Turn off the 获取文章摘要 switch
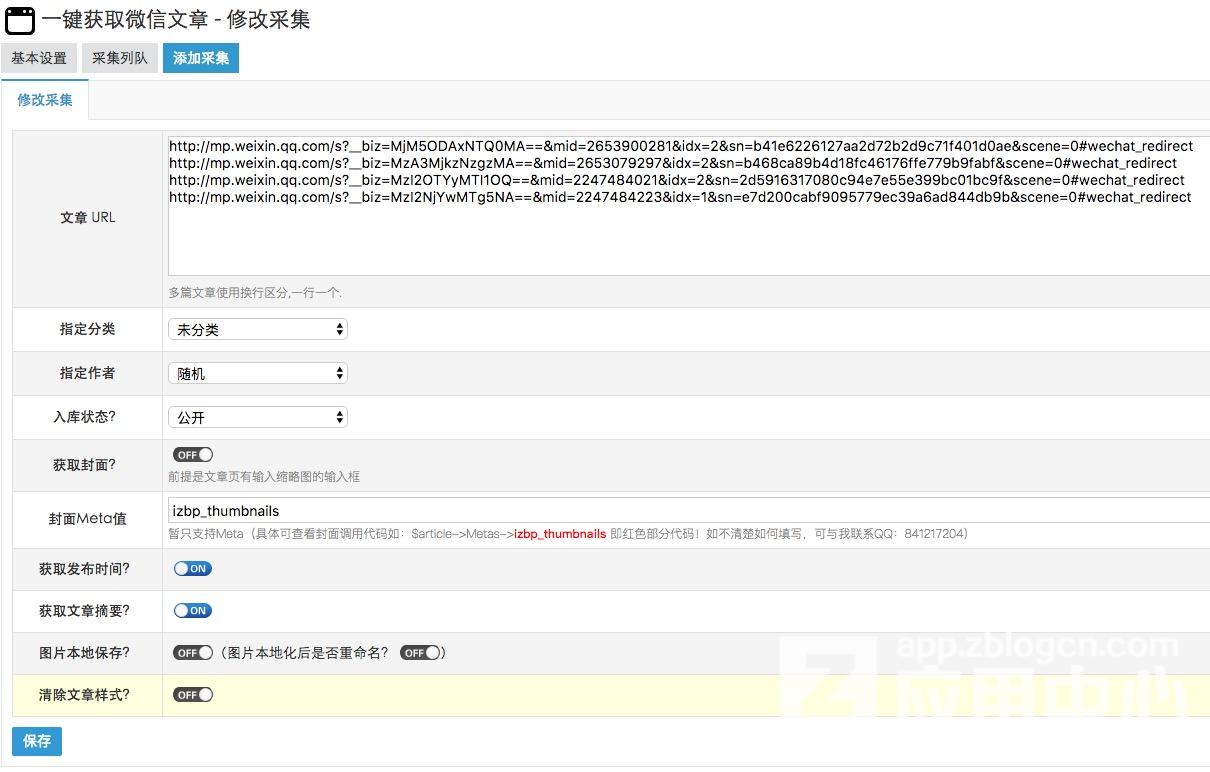This screenshot has width=1210, height=772. [x=193, y=611]
